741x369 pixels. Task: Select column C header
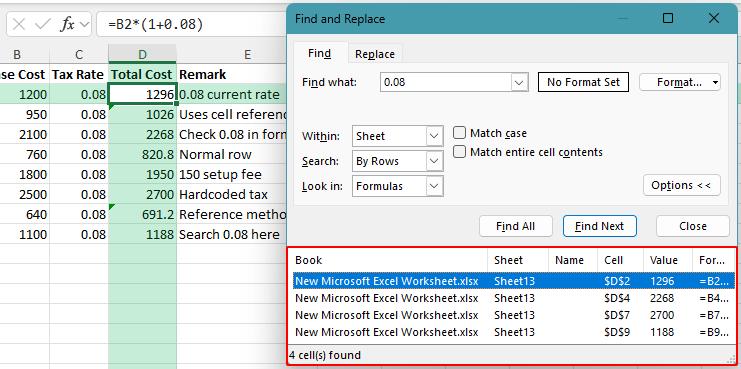79,54
